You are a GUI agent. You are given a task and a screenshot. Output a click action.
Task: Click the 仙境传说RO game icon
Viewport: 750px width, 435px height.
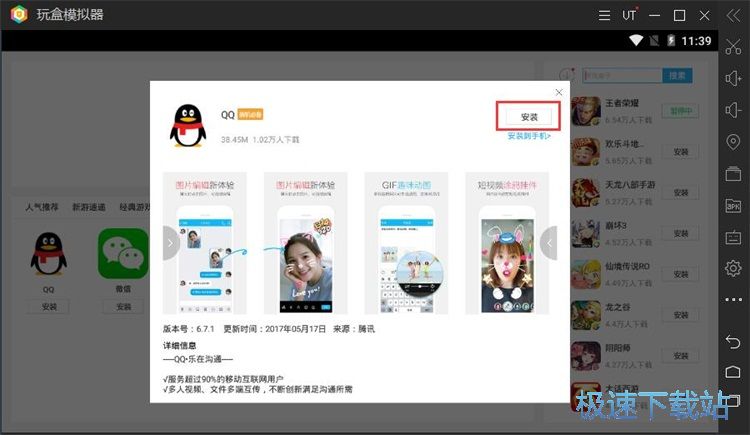[585, 274]
